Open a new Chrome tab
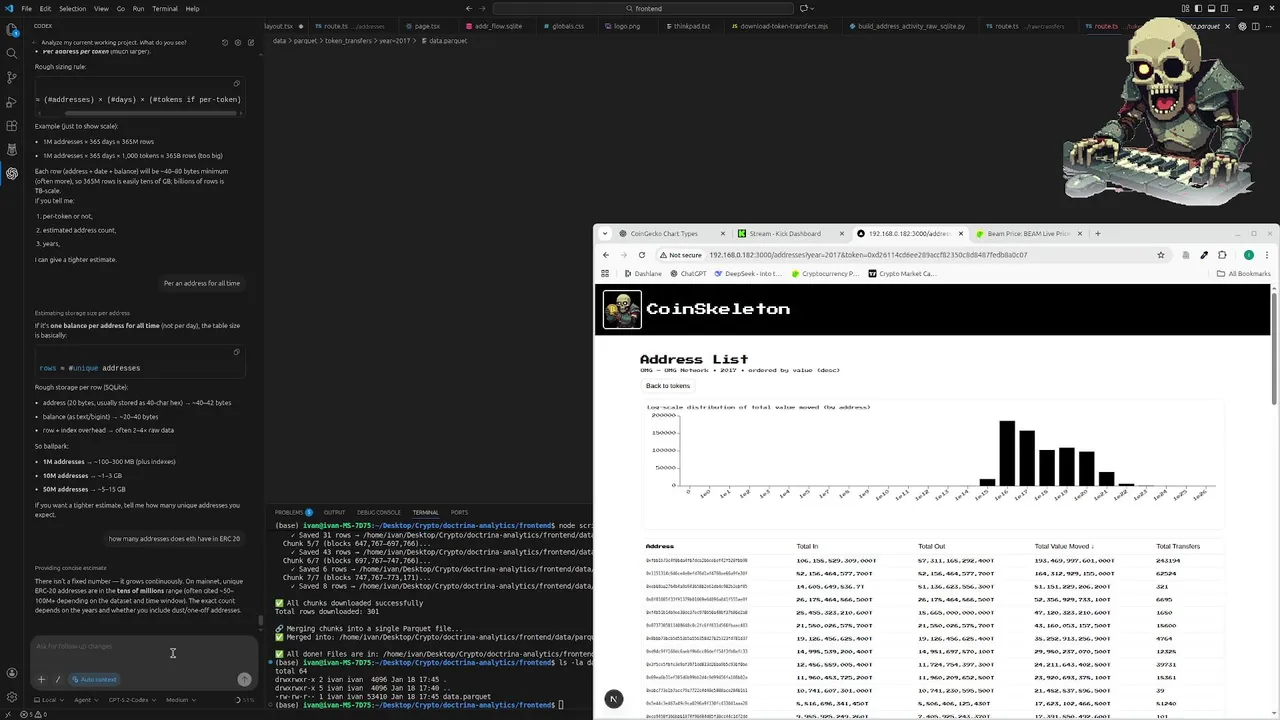The image size is (1280, 720). coord(1097,234)
